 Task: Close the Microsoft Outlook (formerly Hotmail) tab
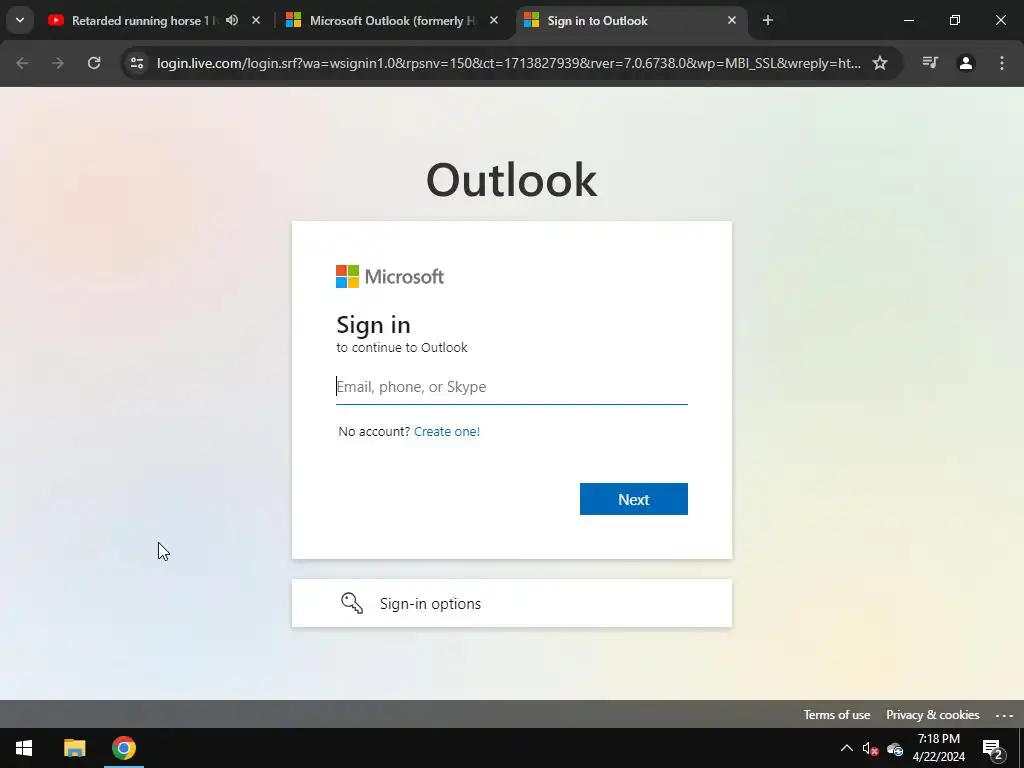click(494, 20)
